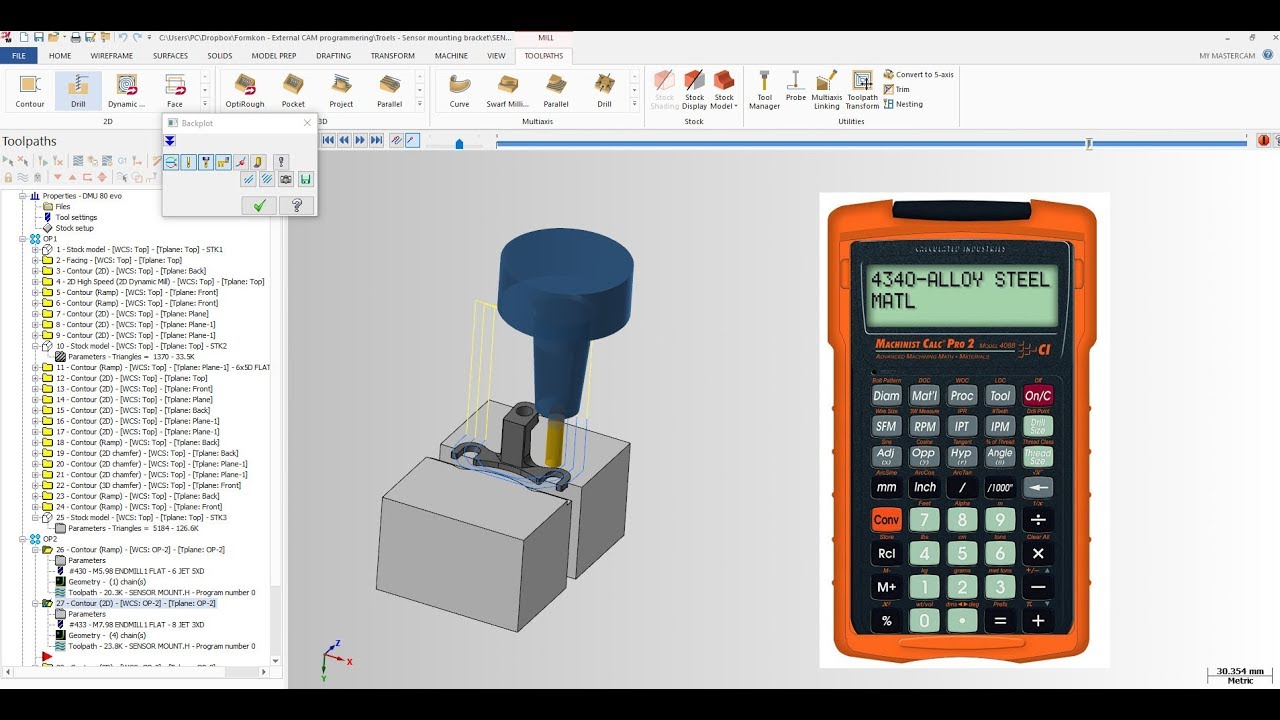Choose the 3D Project toolpath
The height and width of the screenshot is (720, 1280).
pyautogui.click(x=341, y=89)
